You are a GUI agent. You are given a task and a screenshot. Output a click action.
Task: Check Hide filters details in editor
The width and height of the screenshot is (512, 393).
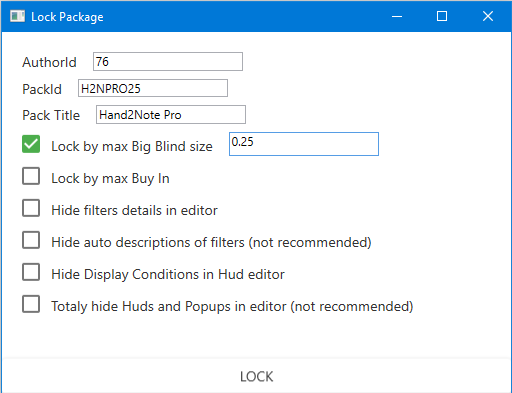click(31, 208)
